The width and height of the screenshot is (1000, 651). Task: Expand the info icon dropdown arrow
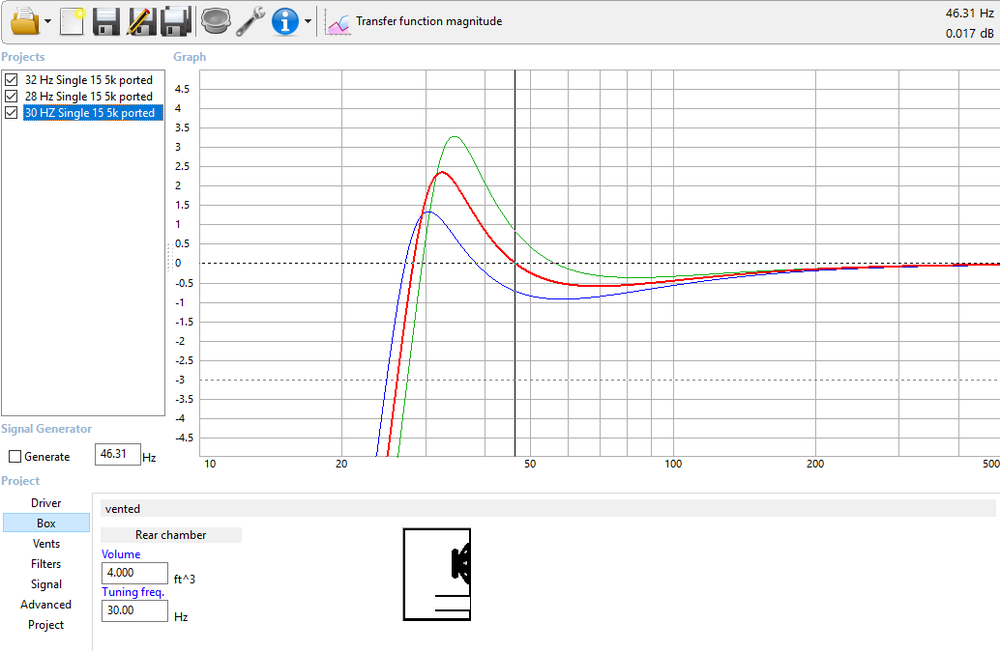coord(307,22)
